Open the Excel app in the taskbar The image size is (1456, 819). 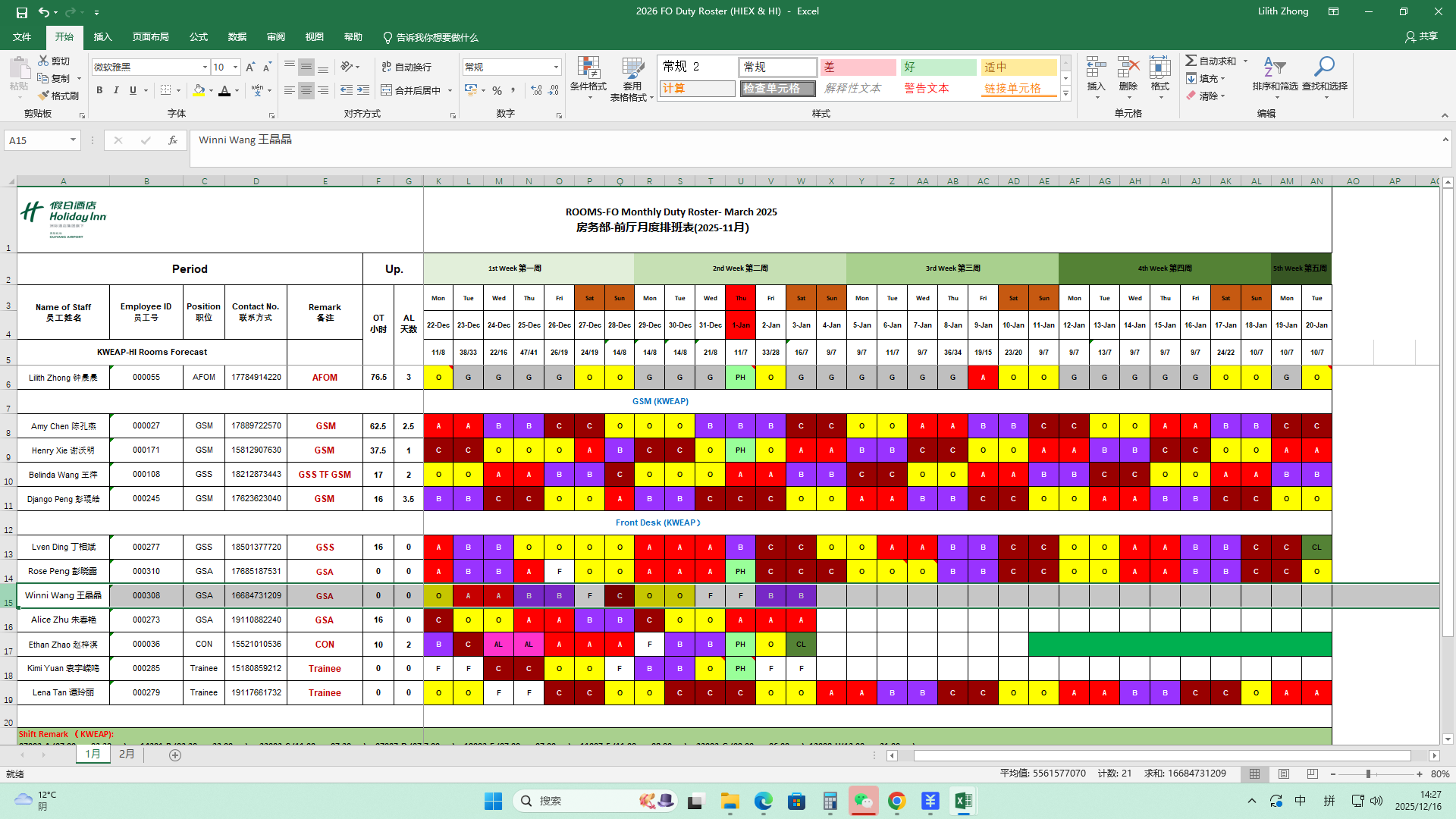coord(963,801)
